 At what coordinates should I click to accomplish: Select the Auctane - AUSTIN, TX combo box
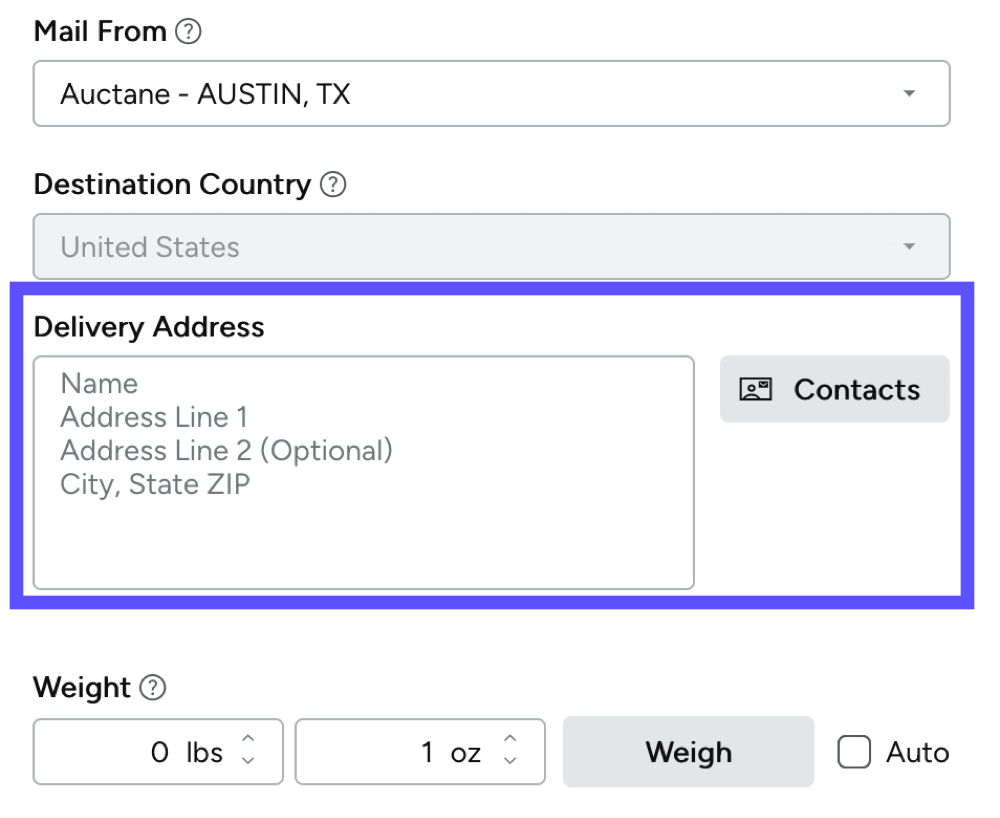point(450,94)
